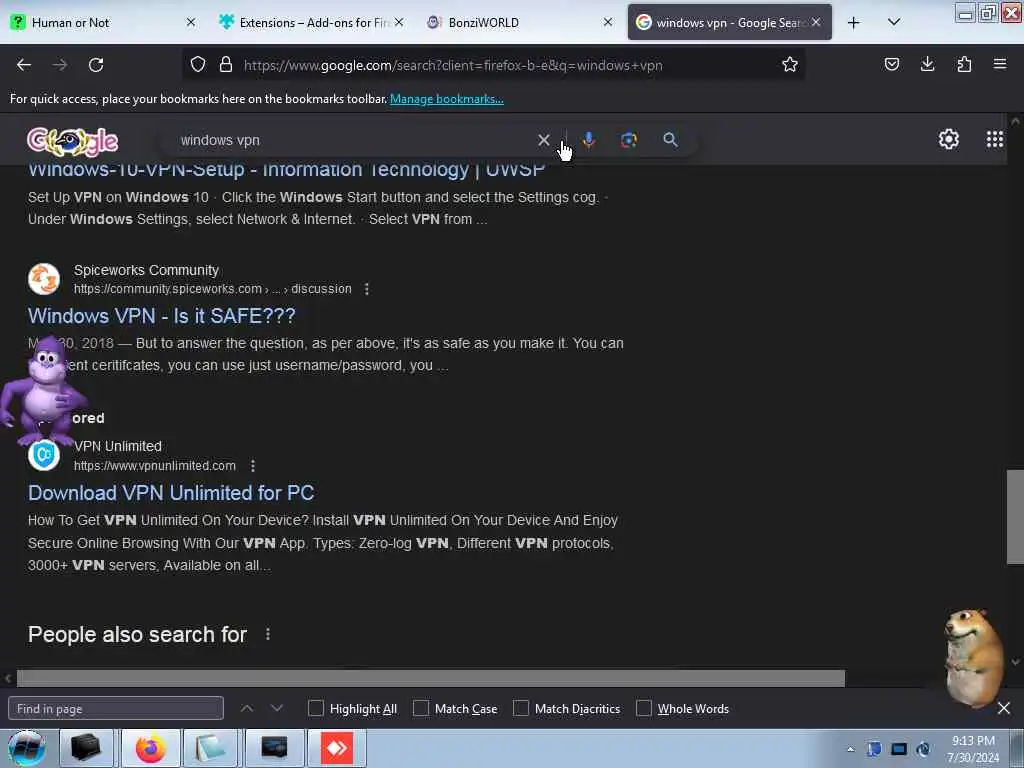Select windows vpn Google Search tab

pos(729,22)
